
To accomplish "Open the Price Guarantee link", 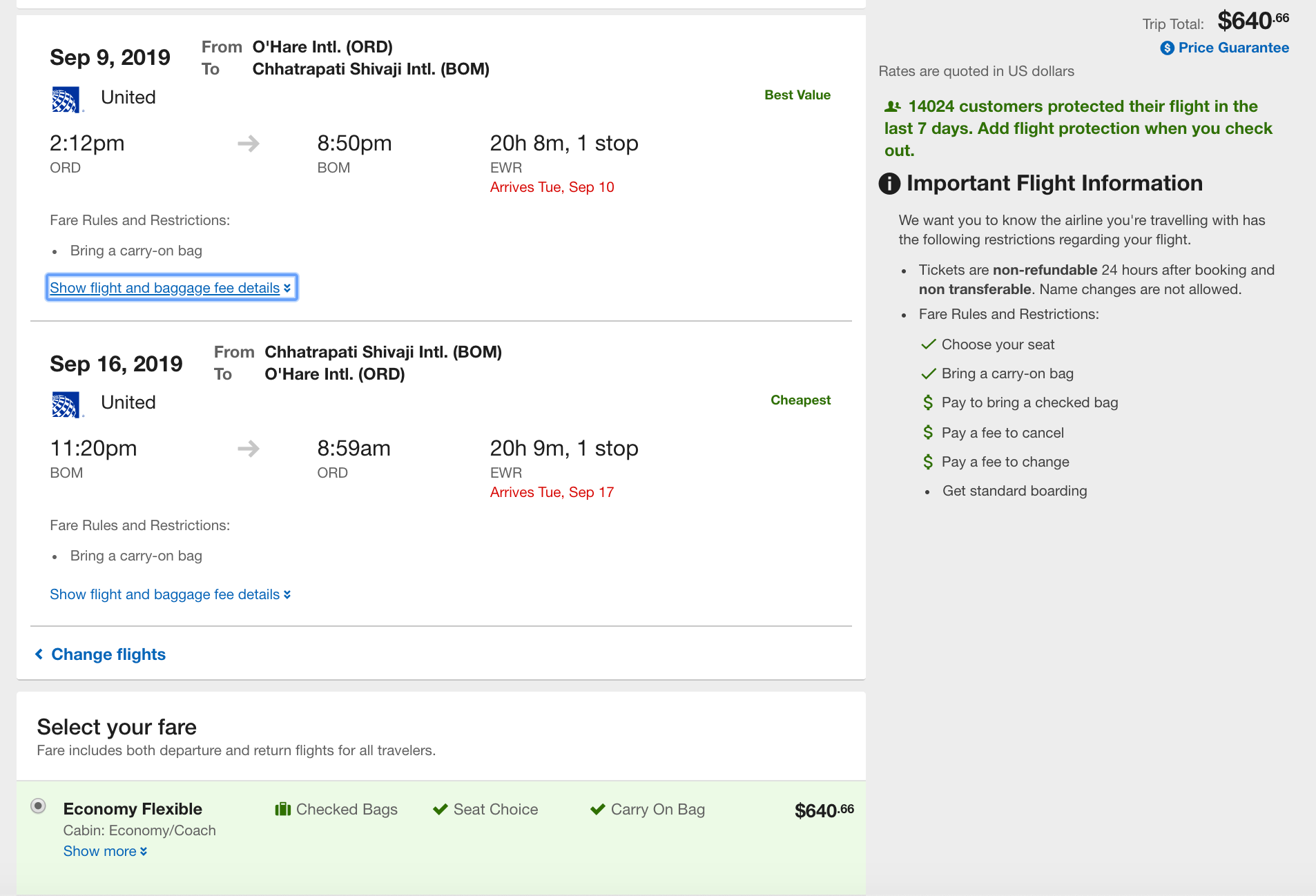I will (x=1233, y=48).
